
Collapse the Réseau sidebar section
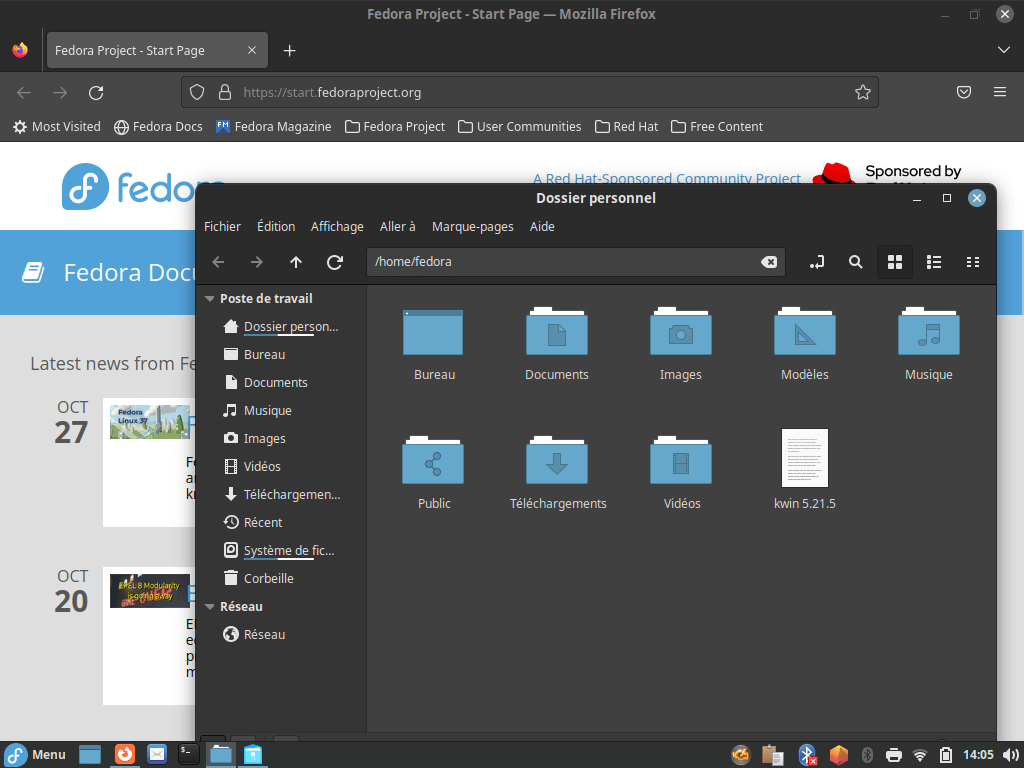[210, 607]
